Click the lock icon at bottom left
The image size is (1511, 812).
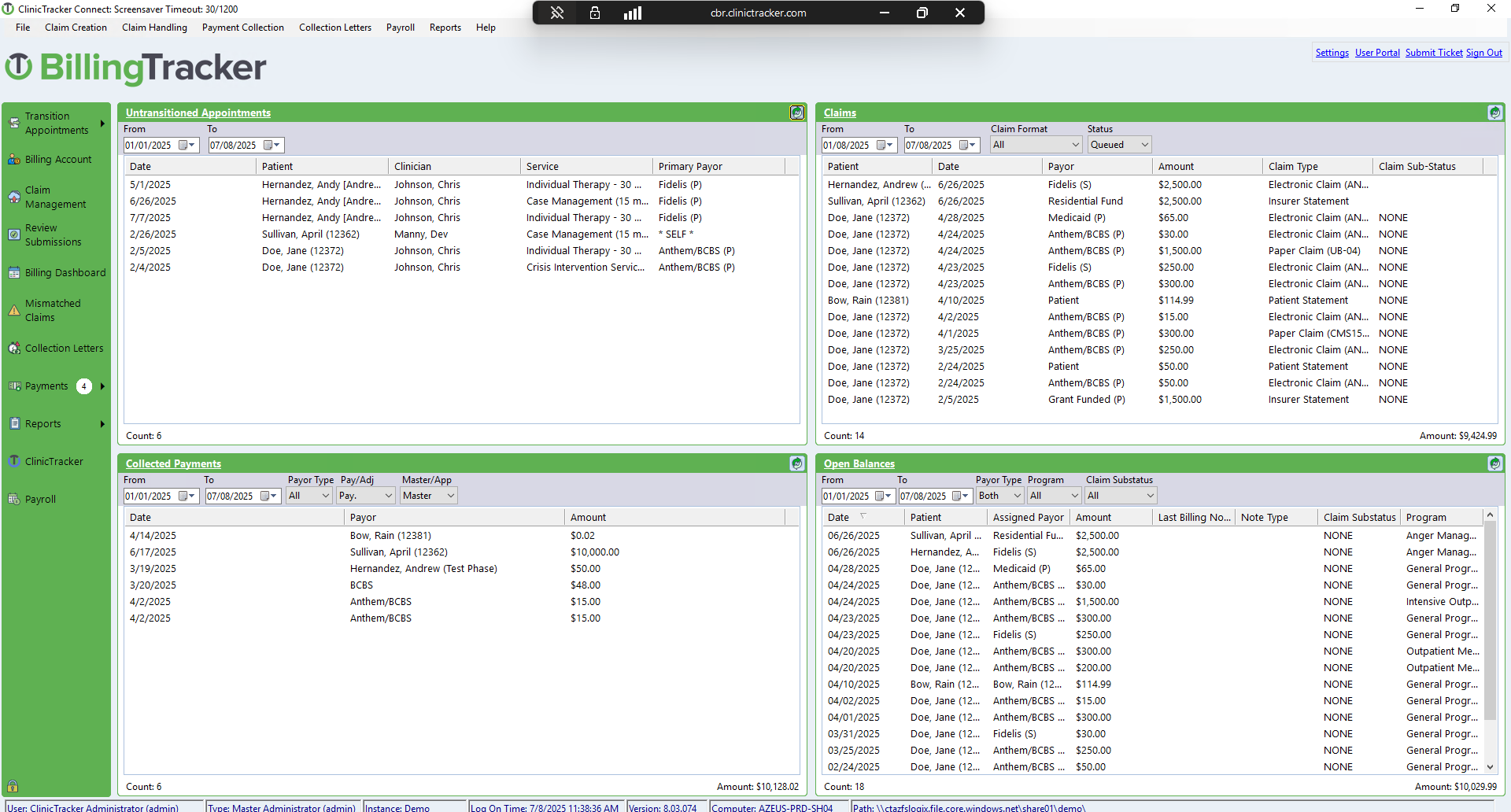[x=13, y=786]
